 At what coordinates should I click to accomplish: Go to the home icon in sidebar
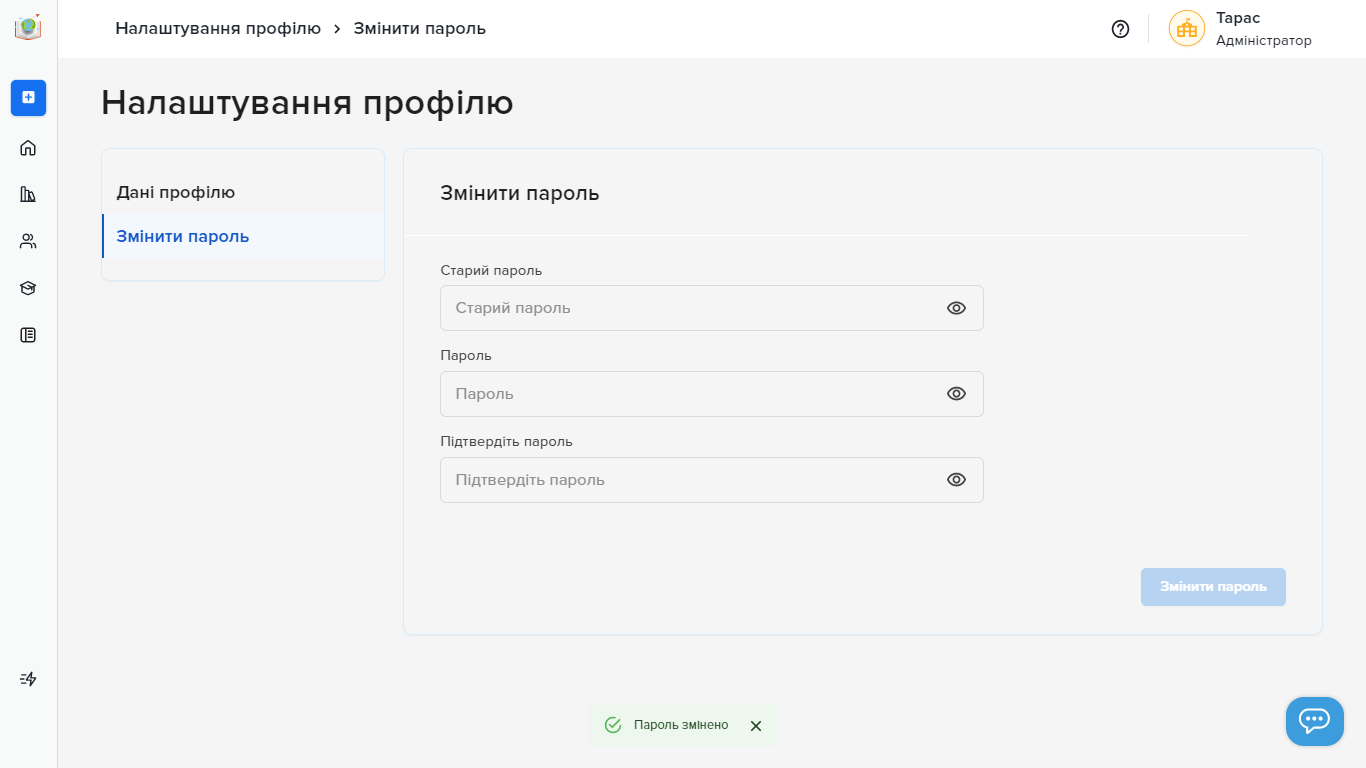click(28, 148)
